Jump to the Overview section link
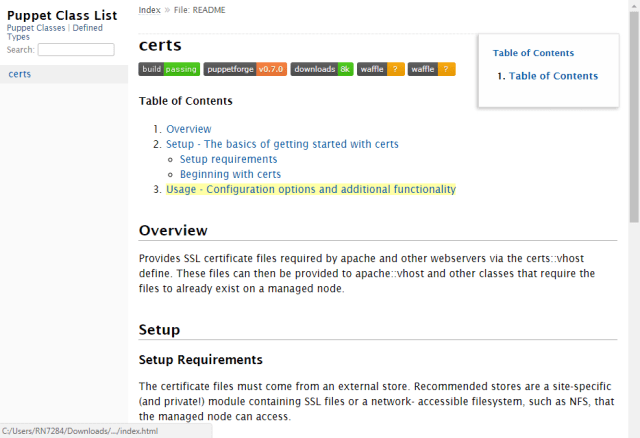 coord(189,129)
